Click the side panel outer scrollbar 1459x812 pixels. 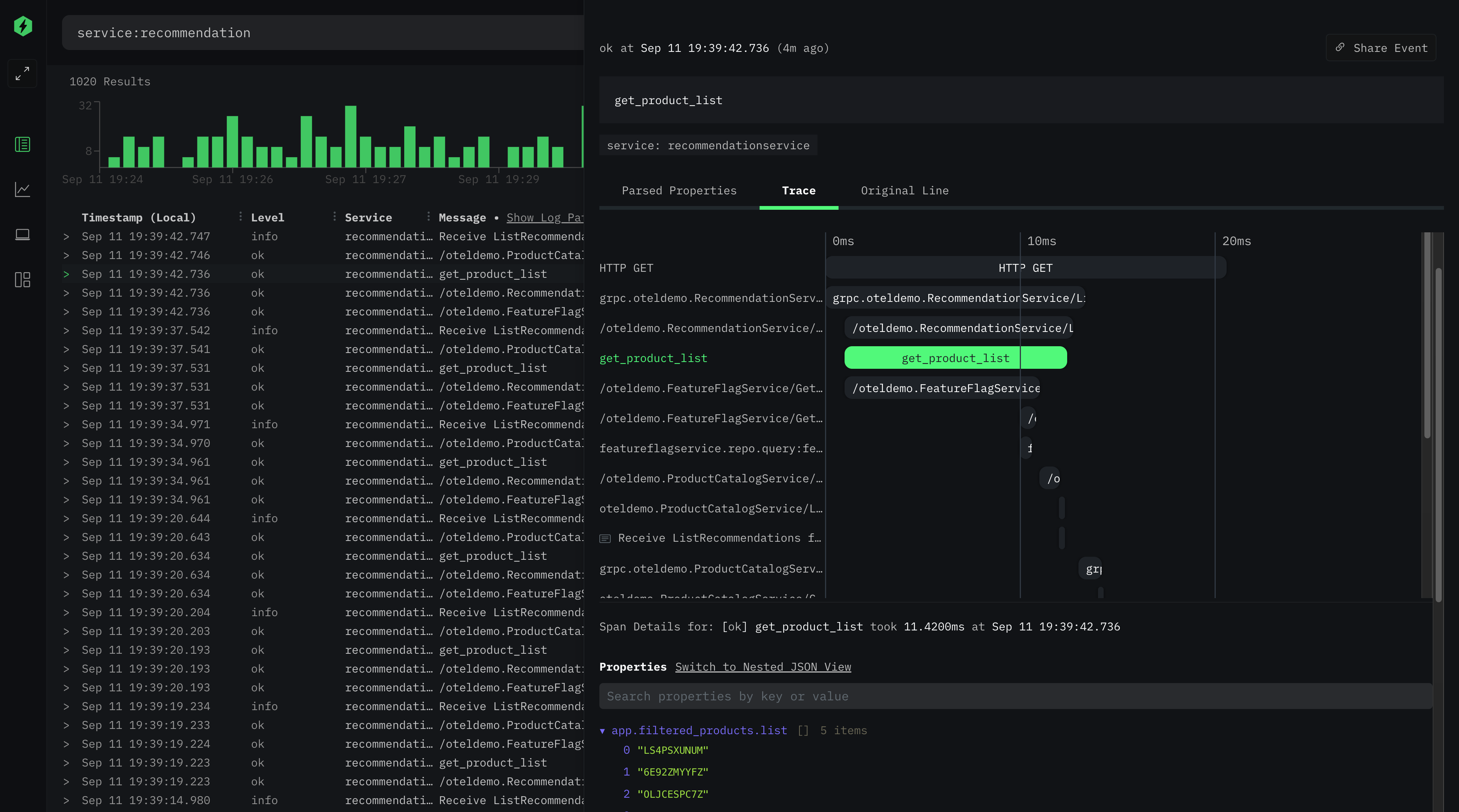click(1438, 435)
